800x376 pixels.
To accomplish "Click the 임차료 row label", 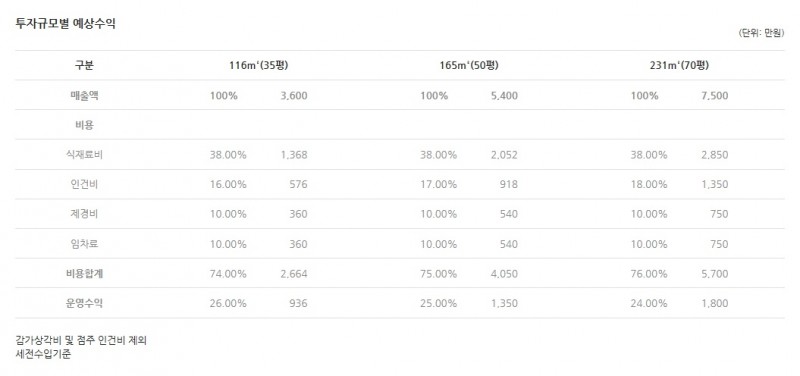I will pyautogui.click(x=84, y=244).
